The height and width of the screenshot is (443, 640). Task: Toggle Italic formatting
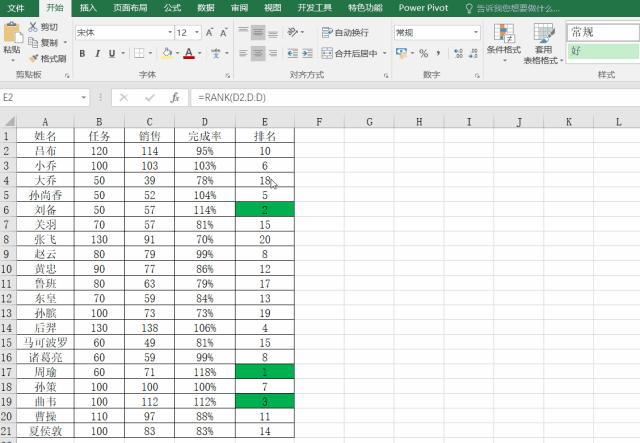(x=97, y=53)
